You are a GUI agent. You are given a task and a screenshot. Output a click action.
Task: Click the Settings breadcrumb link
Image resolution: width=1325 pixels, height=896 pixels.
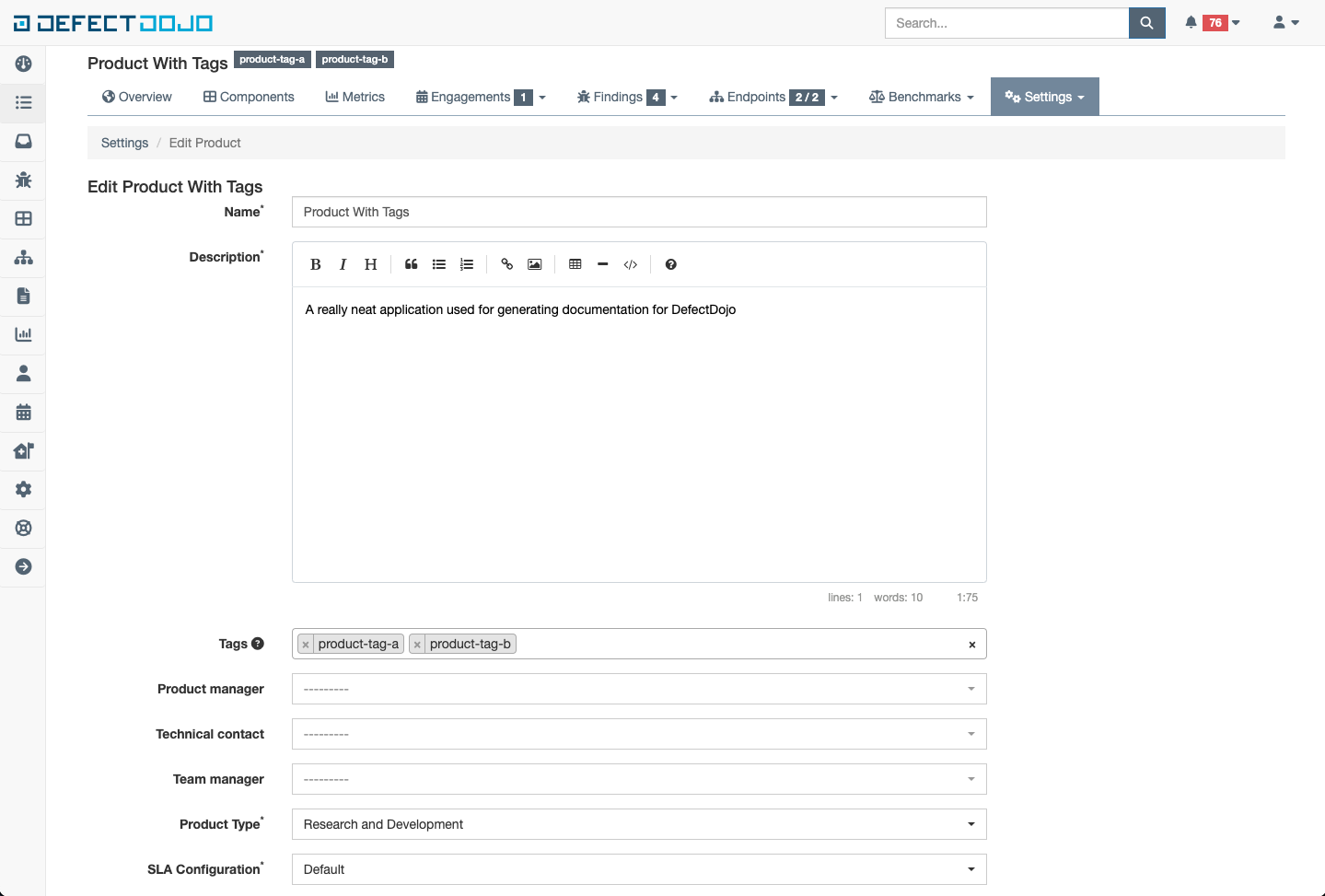click(124, 143)
